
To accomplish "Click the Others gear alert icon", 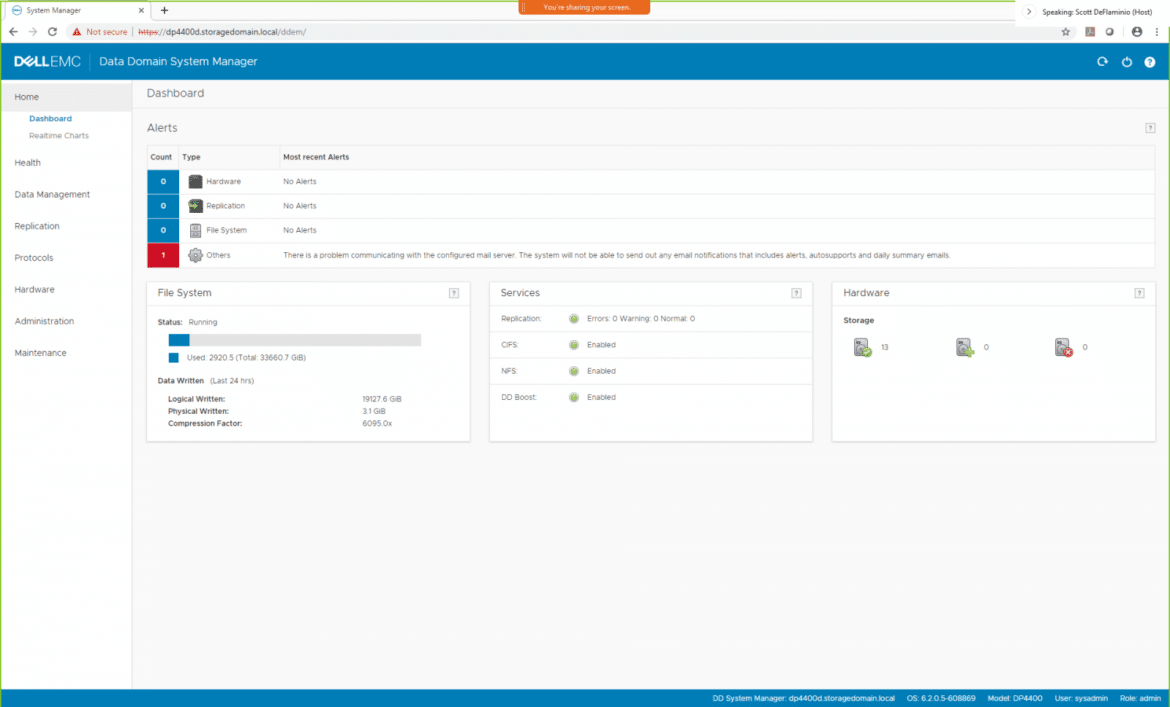I will tap(195, 255).
